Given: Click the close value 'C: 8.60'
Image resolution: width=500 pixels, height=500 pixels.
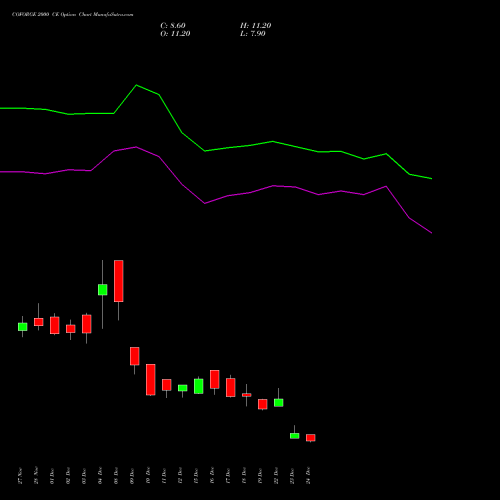Looking at the screenshot, I should tap(173, 26).
